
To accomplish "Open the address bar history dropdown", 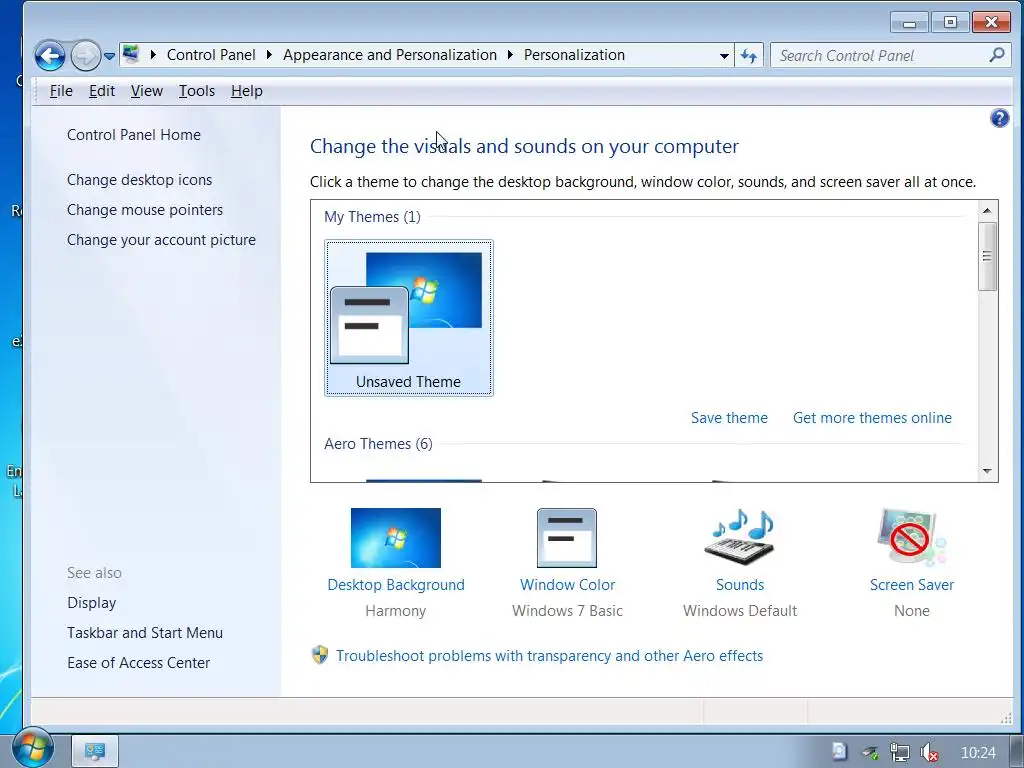I will pyautogui.click(x=724, y=56).
